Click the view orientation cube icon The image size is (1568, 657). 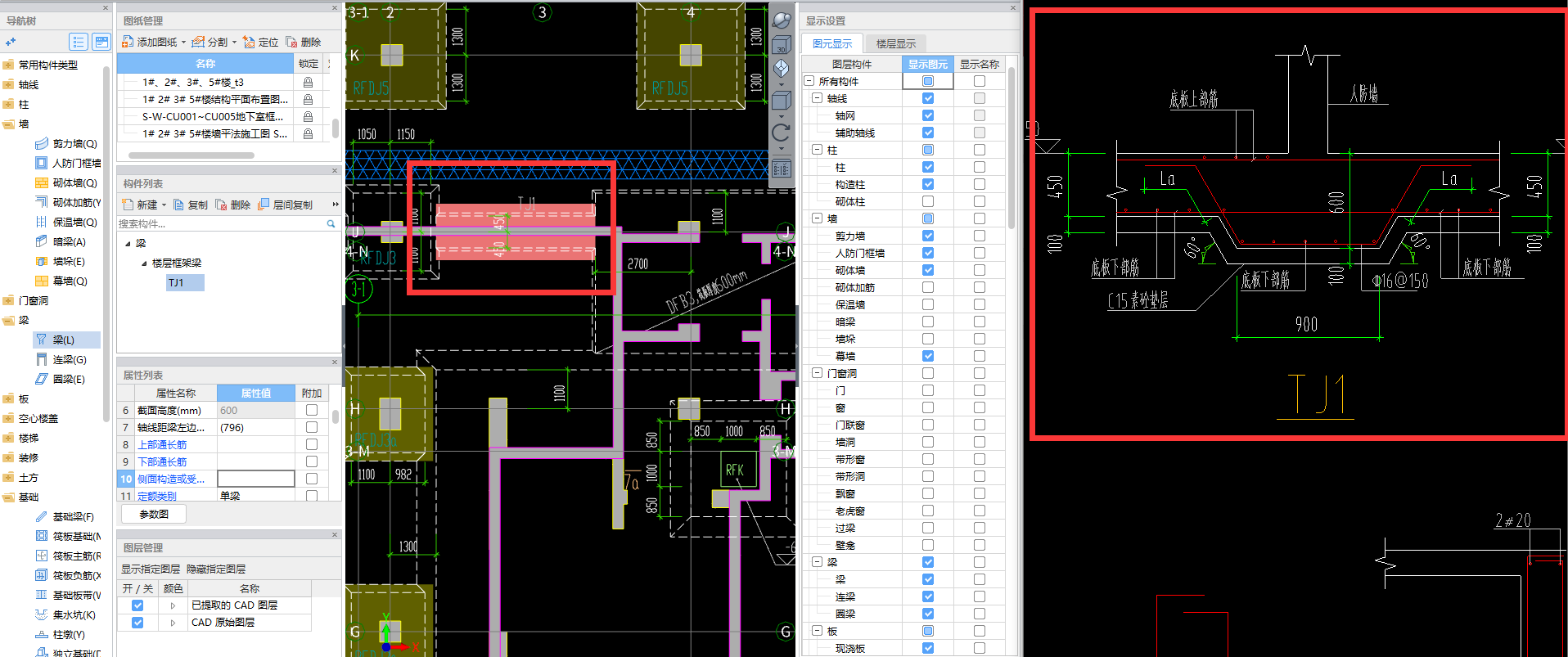point(782,69)
